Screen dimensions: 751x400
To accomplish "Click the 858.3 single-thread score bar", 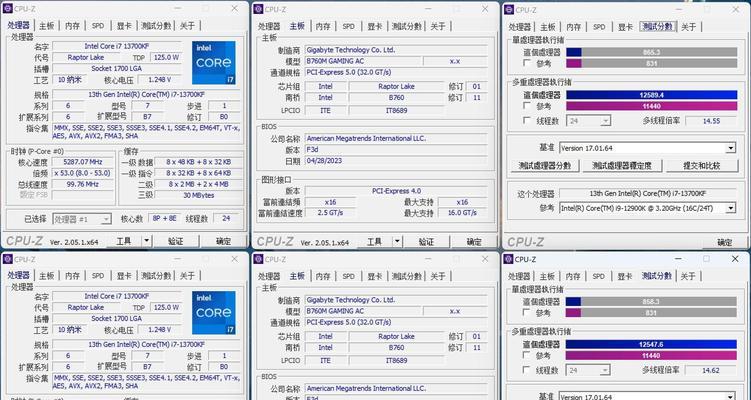I will click(x=651, y=302).
